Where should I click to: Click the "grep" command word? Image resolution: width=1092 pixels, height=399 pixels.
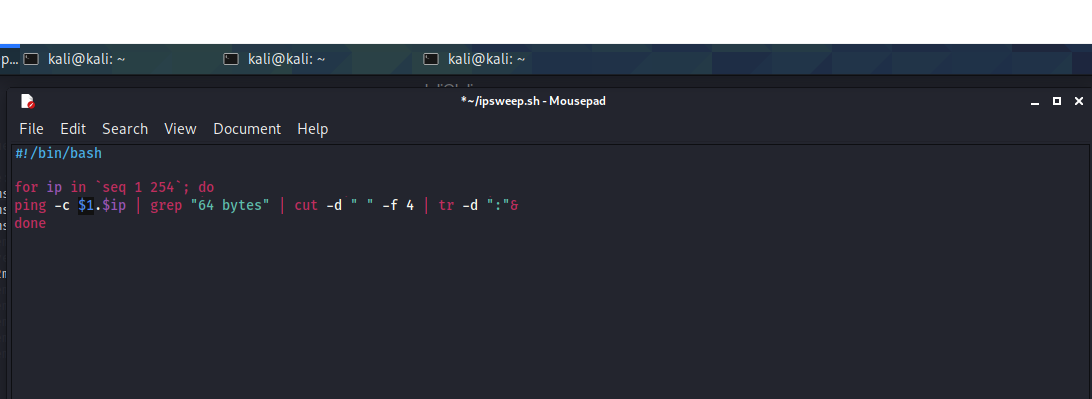click(166, 205)
